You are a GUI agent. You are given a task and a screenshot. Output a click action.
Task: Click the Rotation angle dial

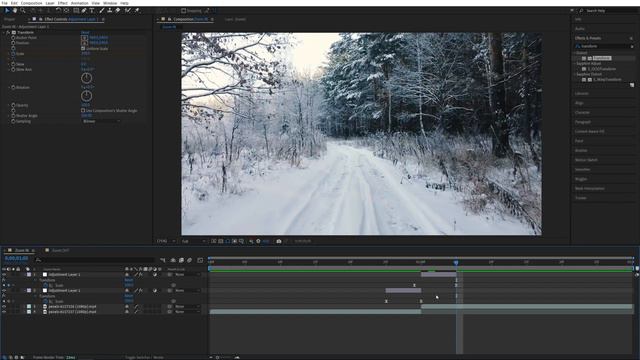click(87, 96)
